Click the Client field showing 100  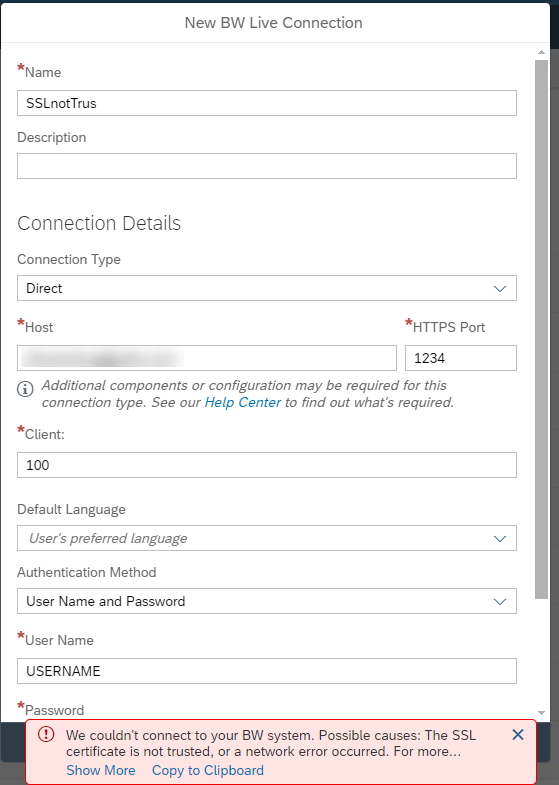267,465
